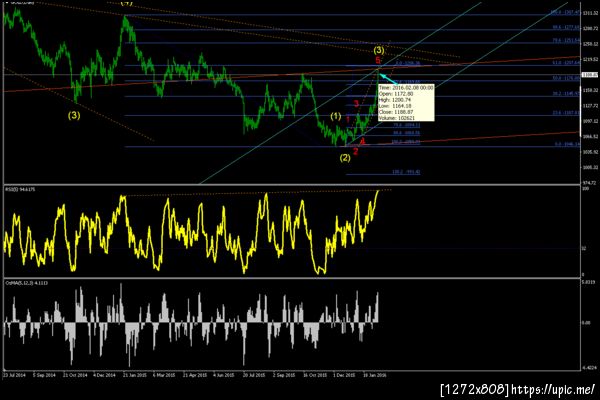
Task: Click the 20 Jul 2015 date label
Action: [x=254, y=376]
